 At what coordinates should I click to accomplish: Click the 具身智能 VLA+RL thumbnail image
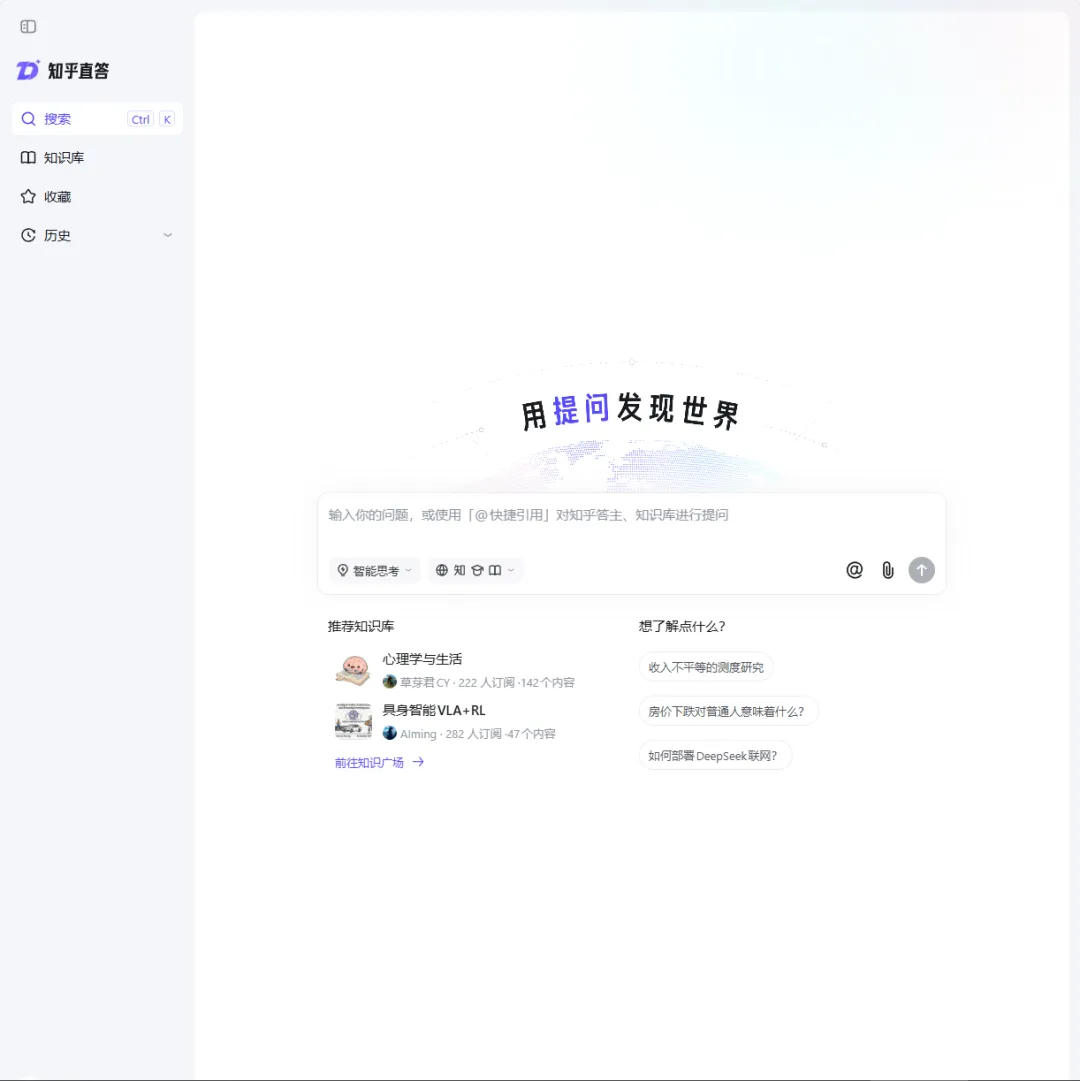353,721
